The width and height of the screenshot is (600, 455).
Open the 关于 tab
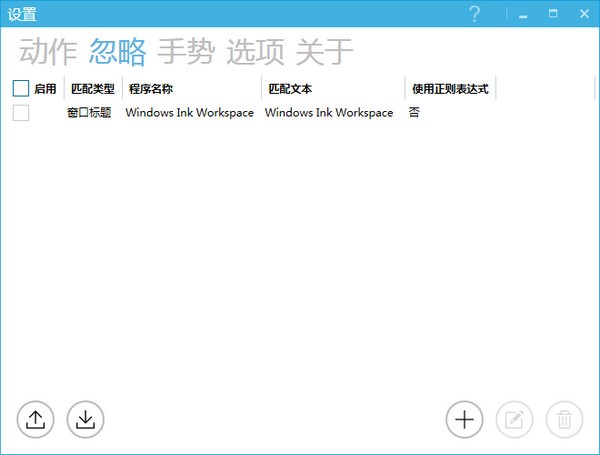click(x=324, y=52)
